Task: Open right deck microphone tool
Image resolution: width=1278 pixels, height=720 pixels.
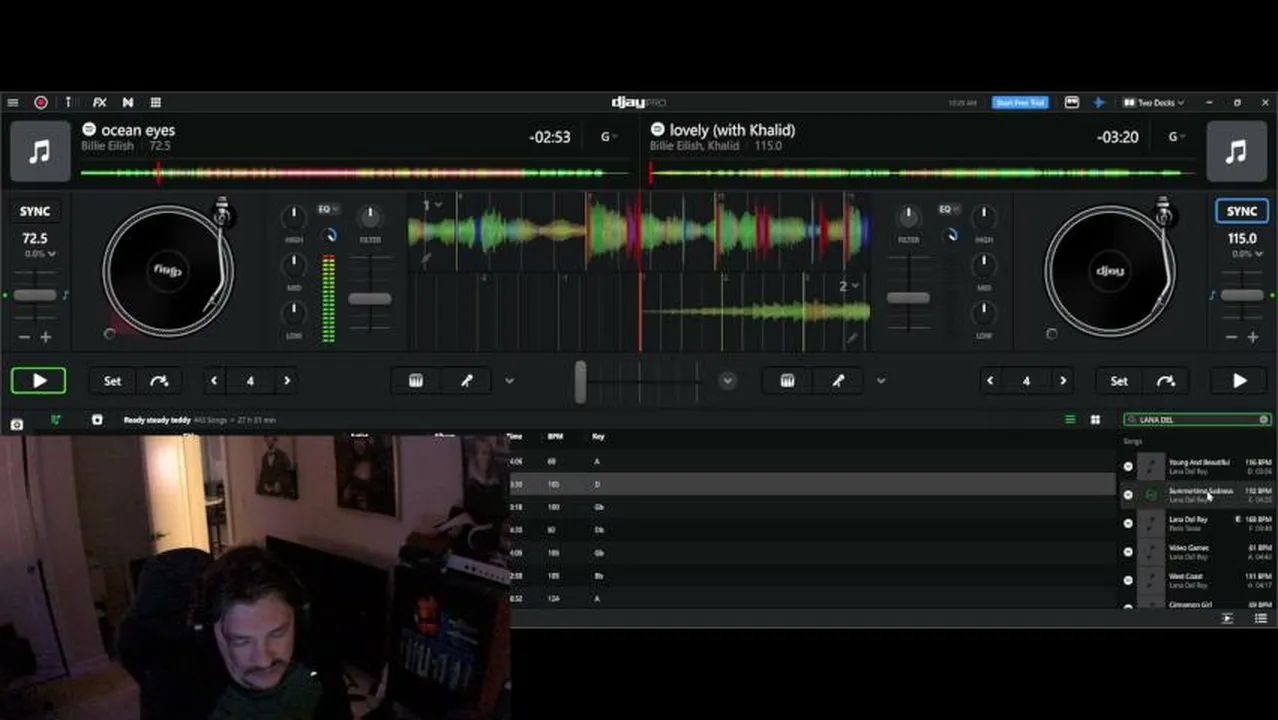Action: (x=838, y=381)
